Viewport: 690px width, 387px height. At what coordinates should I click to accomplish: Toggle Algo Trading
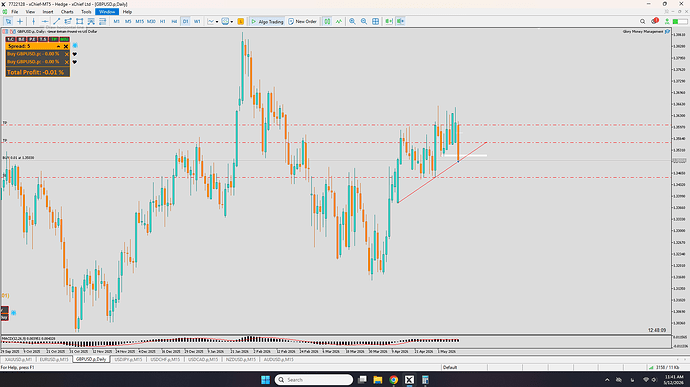pos(267,21)
